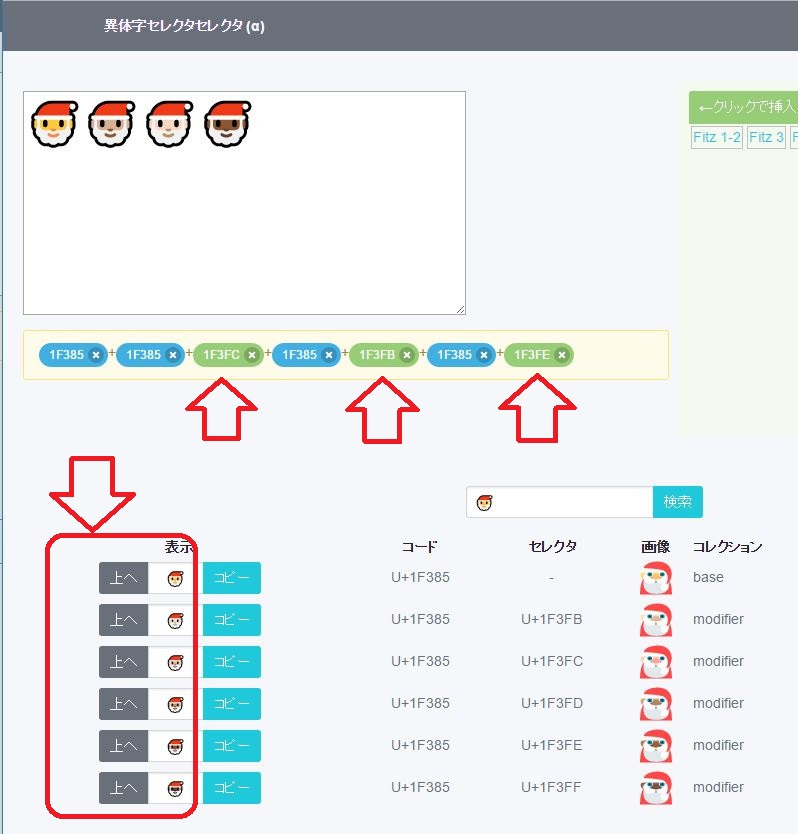Click 上へ for the U+1F3FE selector row
The width and height of the screenshot is (798, 834).
pyautogui.click(x=123, y=746)
